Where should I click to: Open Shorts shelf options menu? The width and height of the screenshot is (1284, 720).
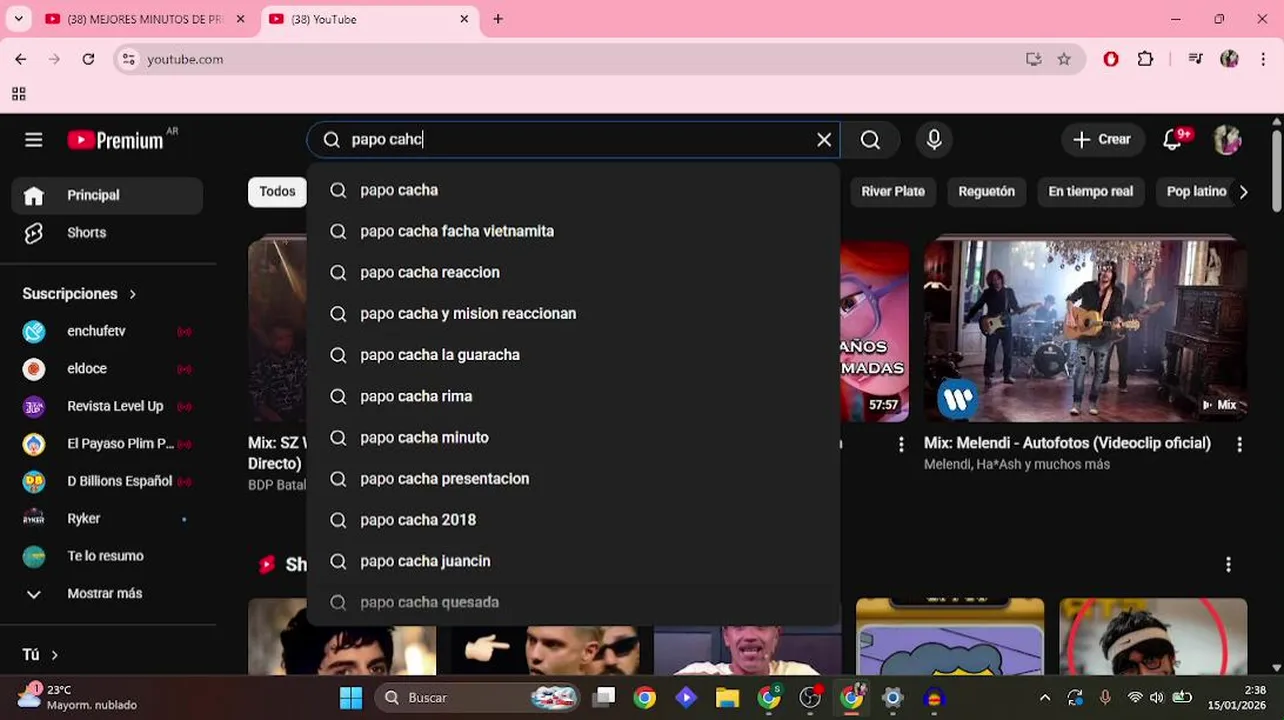[1228, 565]
